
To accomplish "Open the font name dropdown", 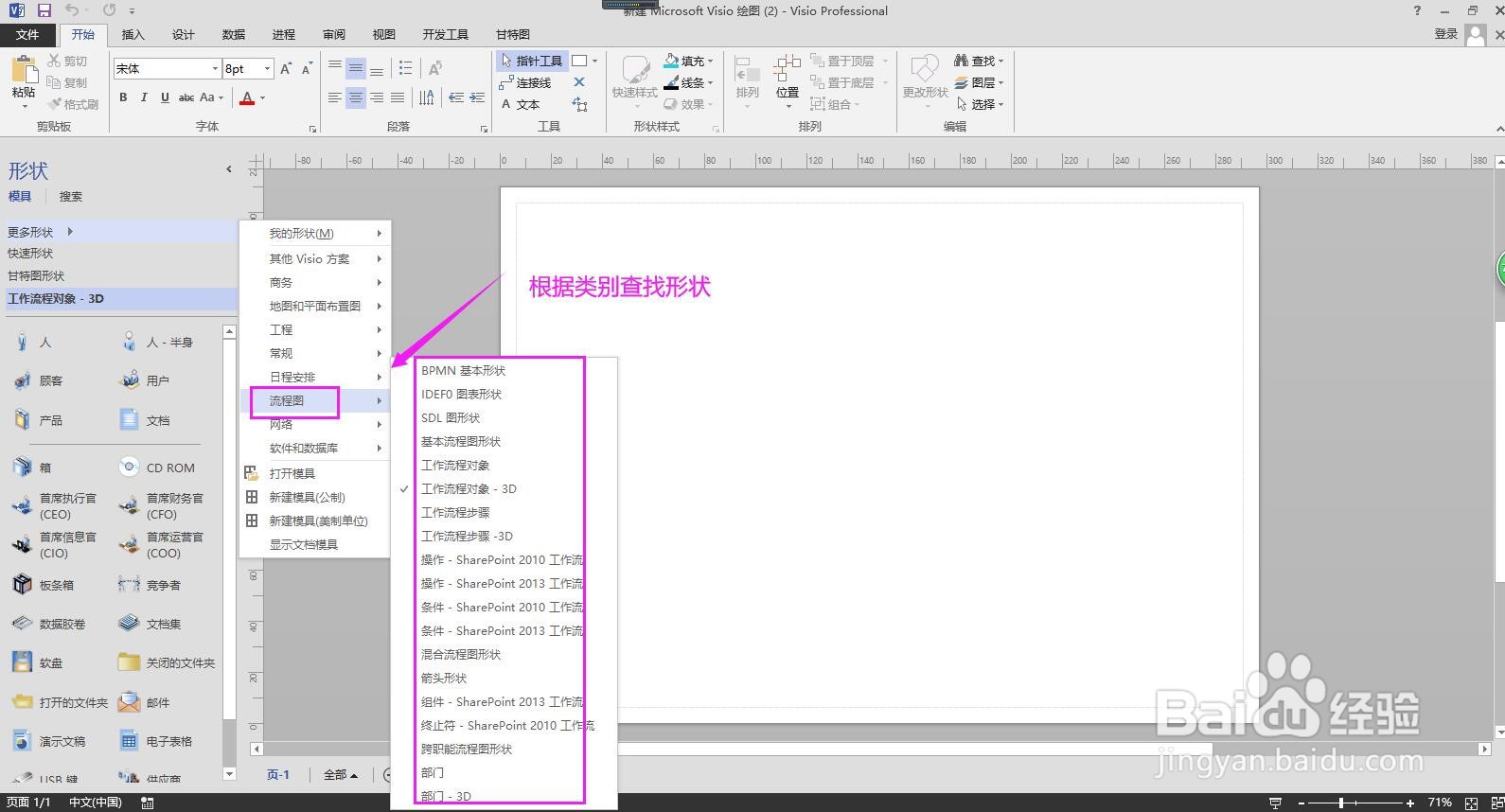I will tap(215, 68).
